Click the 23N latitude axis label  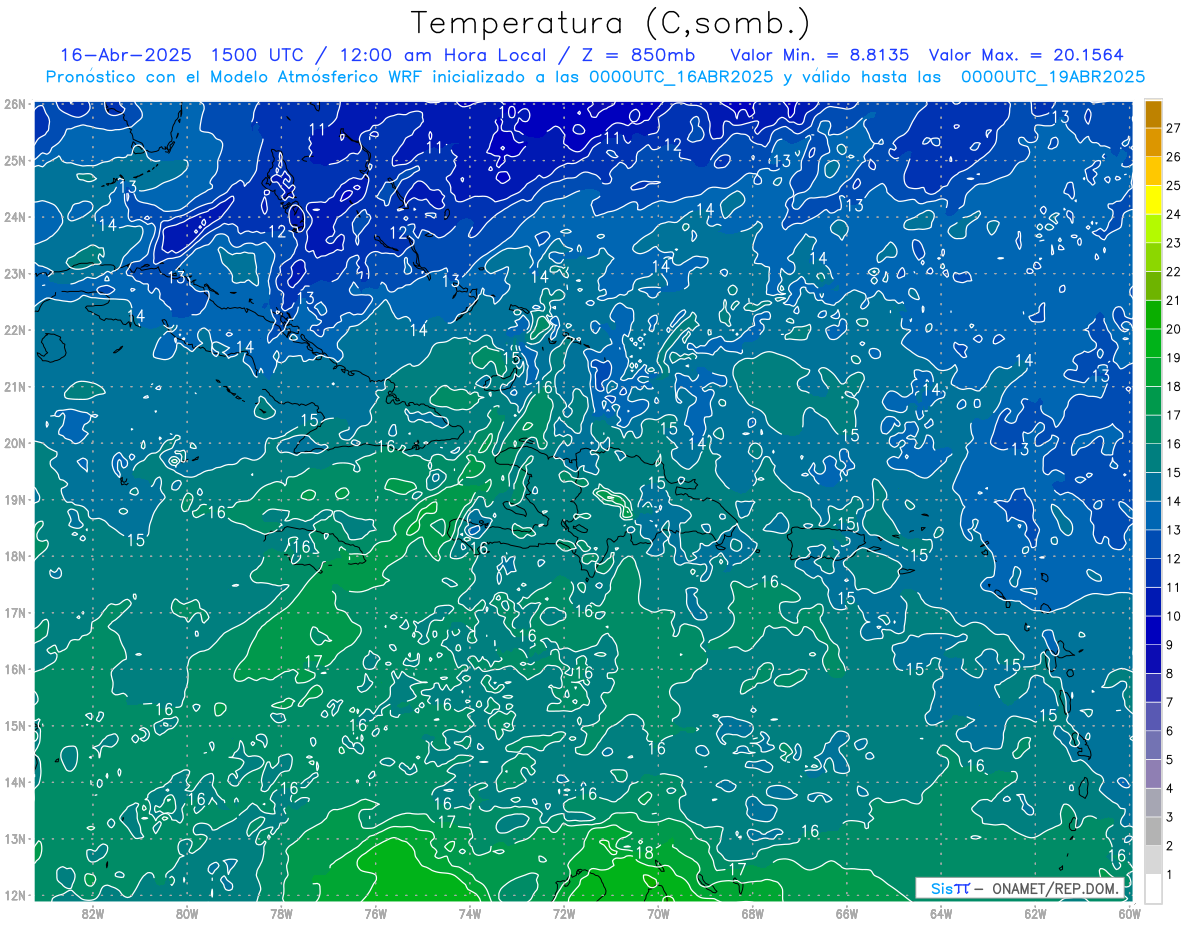click(x=14, y=273)
